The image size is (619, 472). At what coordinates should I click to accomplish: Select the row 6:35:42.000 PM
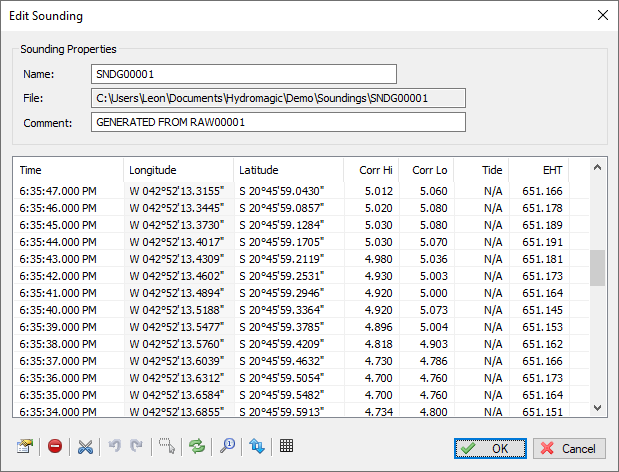click(x=301, y=276)
